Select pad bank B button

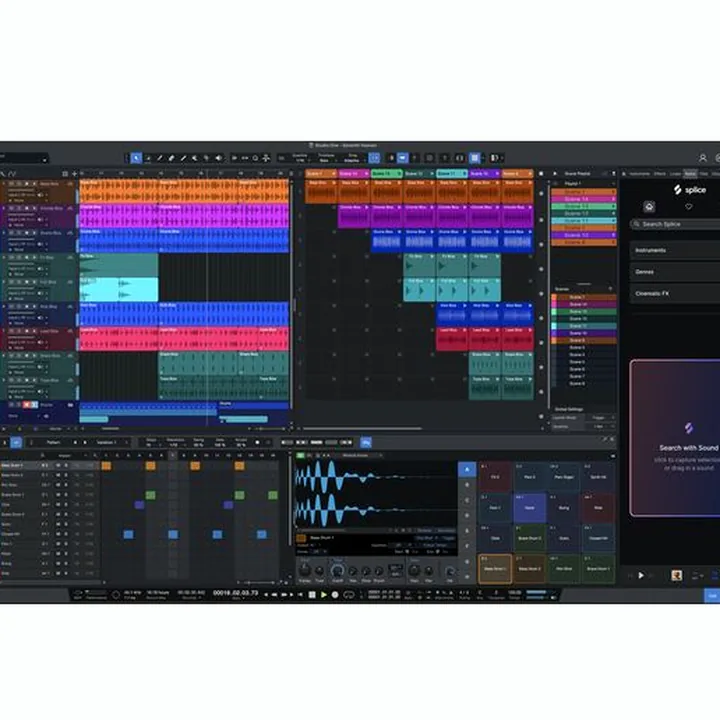pos(467,485)
